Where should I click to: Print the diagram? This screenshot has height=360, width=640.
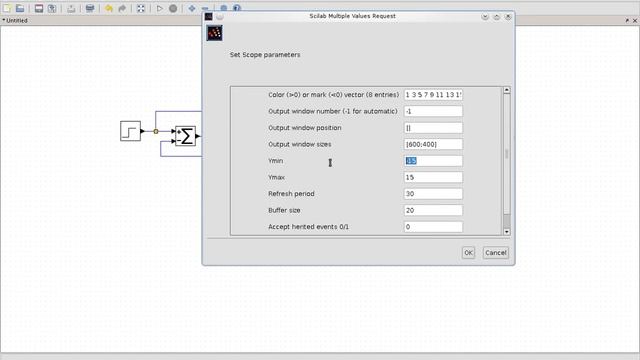[90, 8]
